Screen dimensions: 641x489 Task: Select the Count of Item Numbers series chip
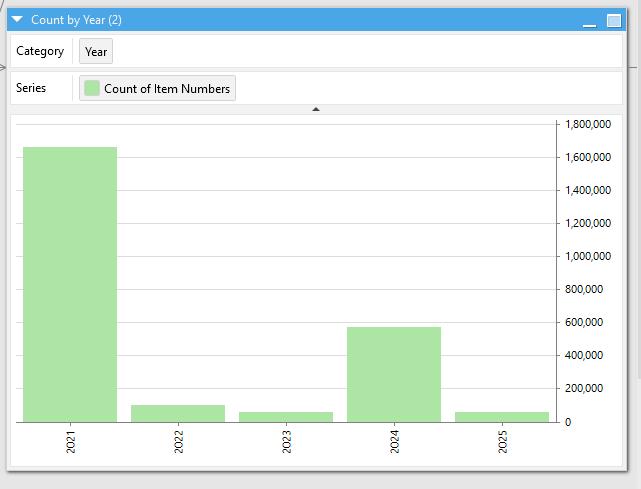tap(158, 89)
